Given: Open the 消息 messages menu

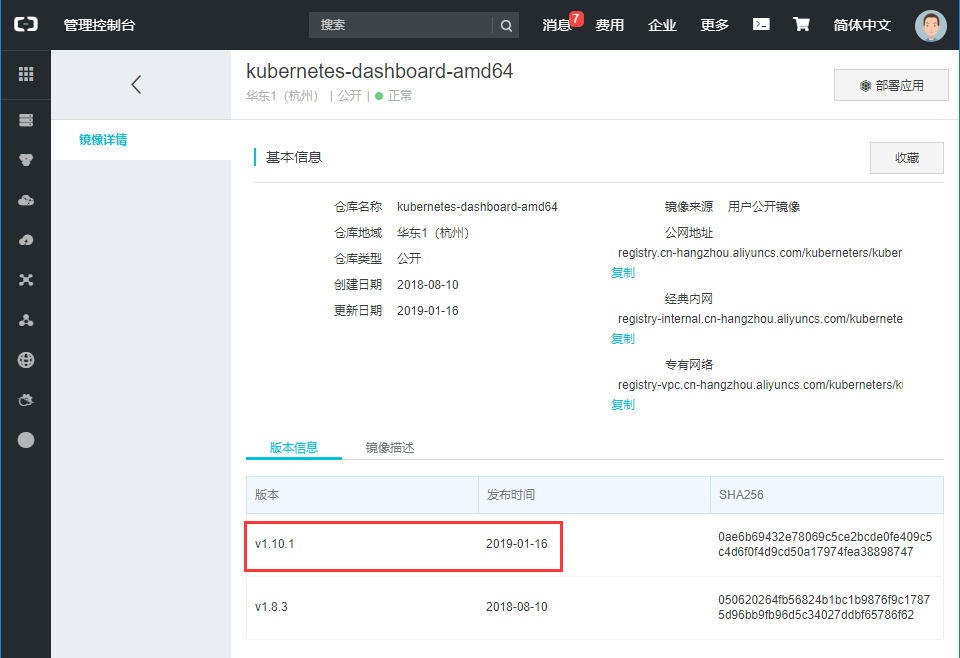Looking at the screenshot, I should [x=557, y=25].
